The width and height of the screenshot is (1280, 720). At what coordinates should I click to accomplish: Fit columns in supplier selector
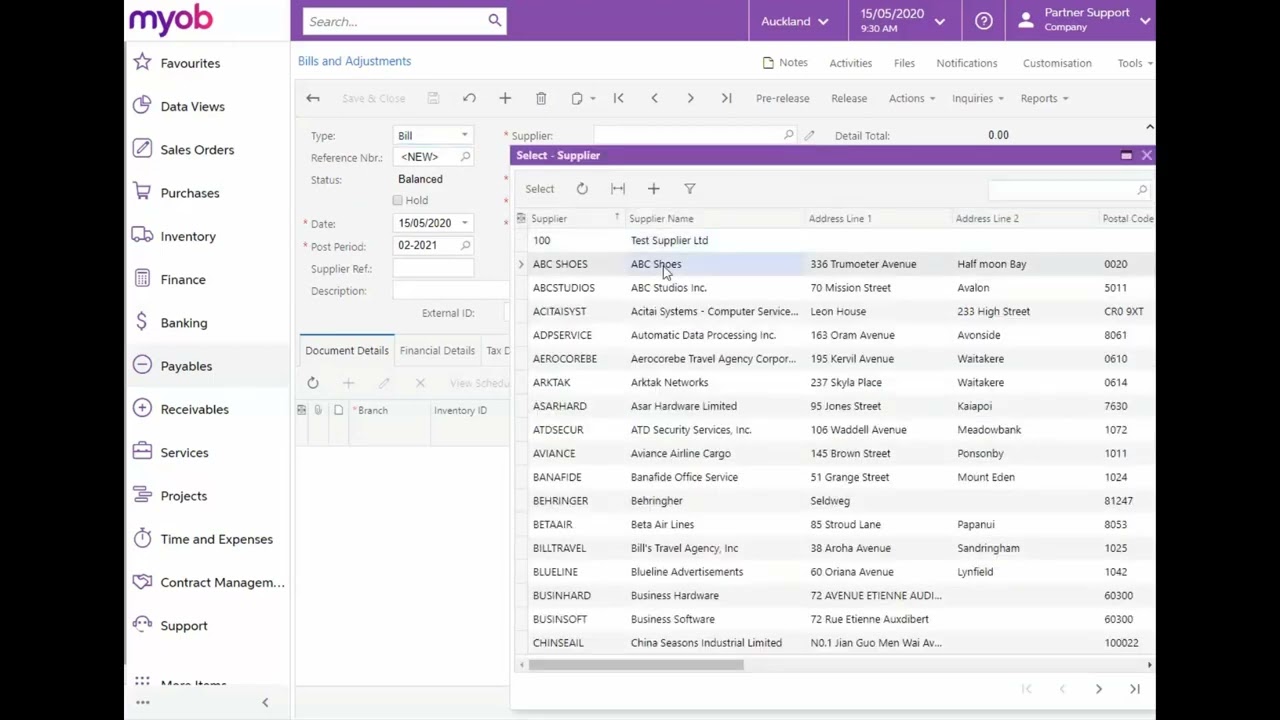coord(618,188)
